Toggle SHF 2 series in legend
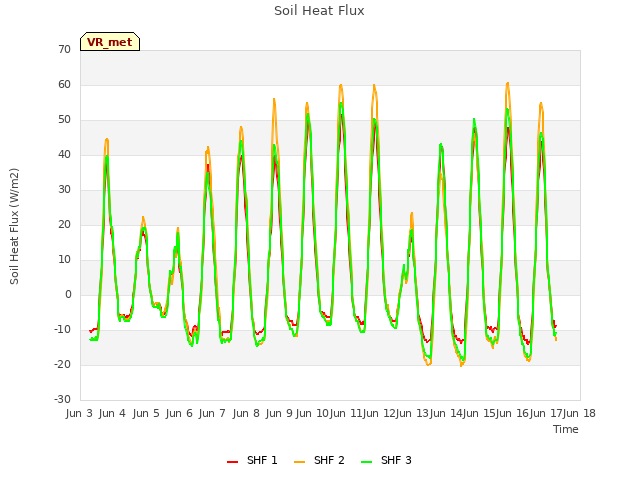The height and width of the screenshot is (480, 640). click(x=319, y=460)
